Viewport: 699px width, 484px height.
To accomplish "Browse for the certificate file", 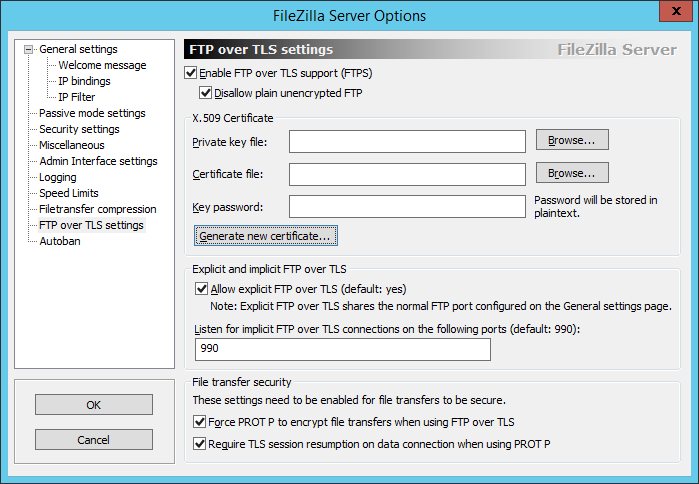I will [x=572, y=173].
